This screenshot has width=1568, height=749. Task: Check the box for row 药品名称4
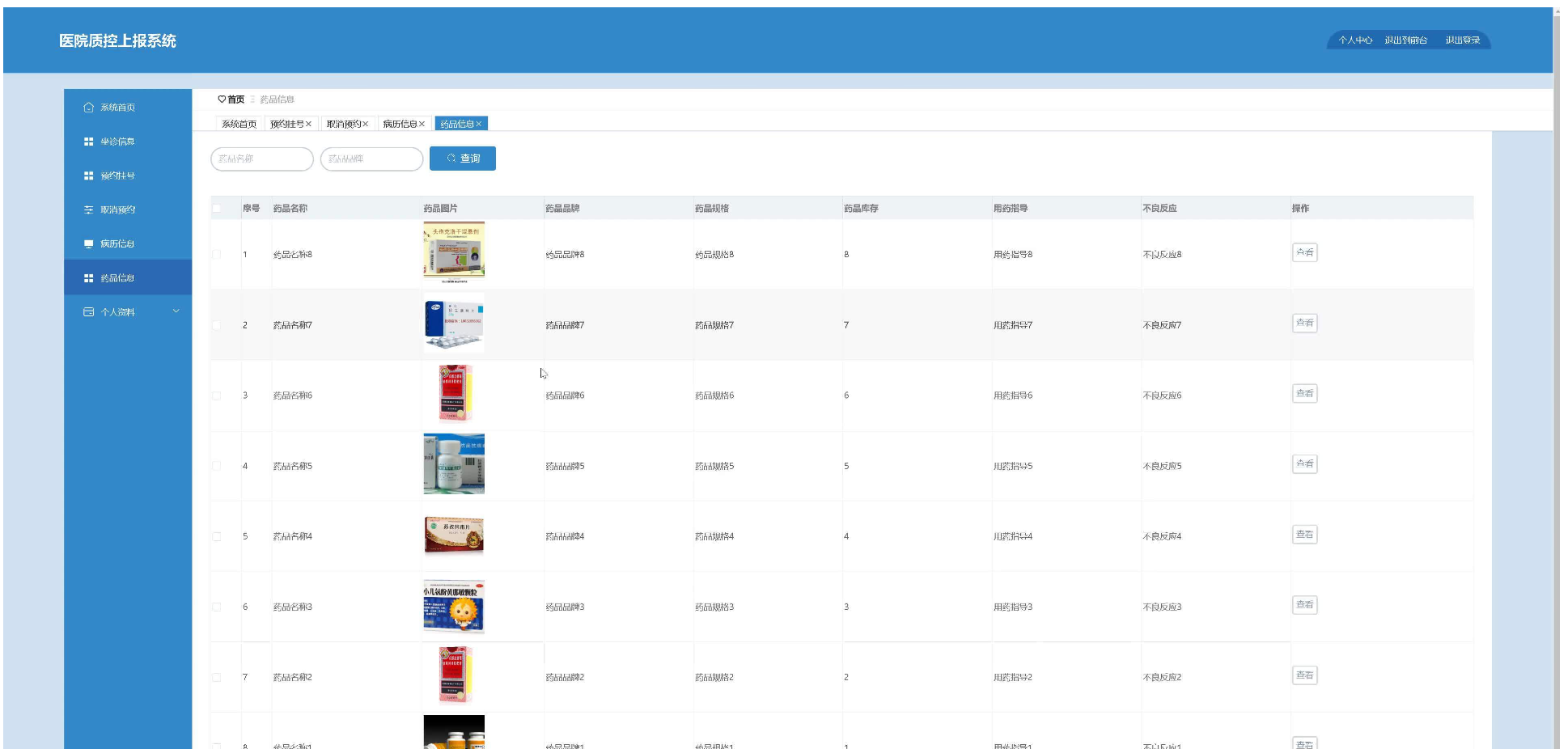[217, 536]
